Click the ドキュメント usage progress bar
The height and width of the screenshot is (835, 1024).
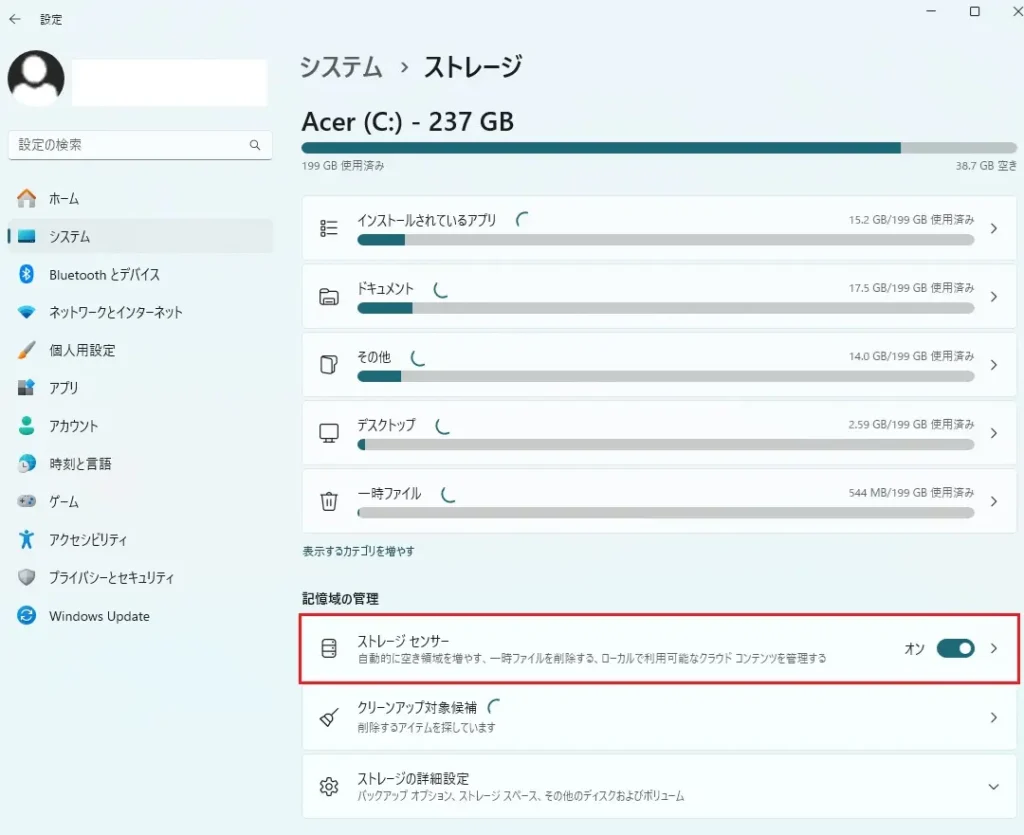point(665,308)
